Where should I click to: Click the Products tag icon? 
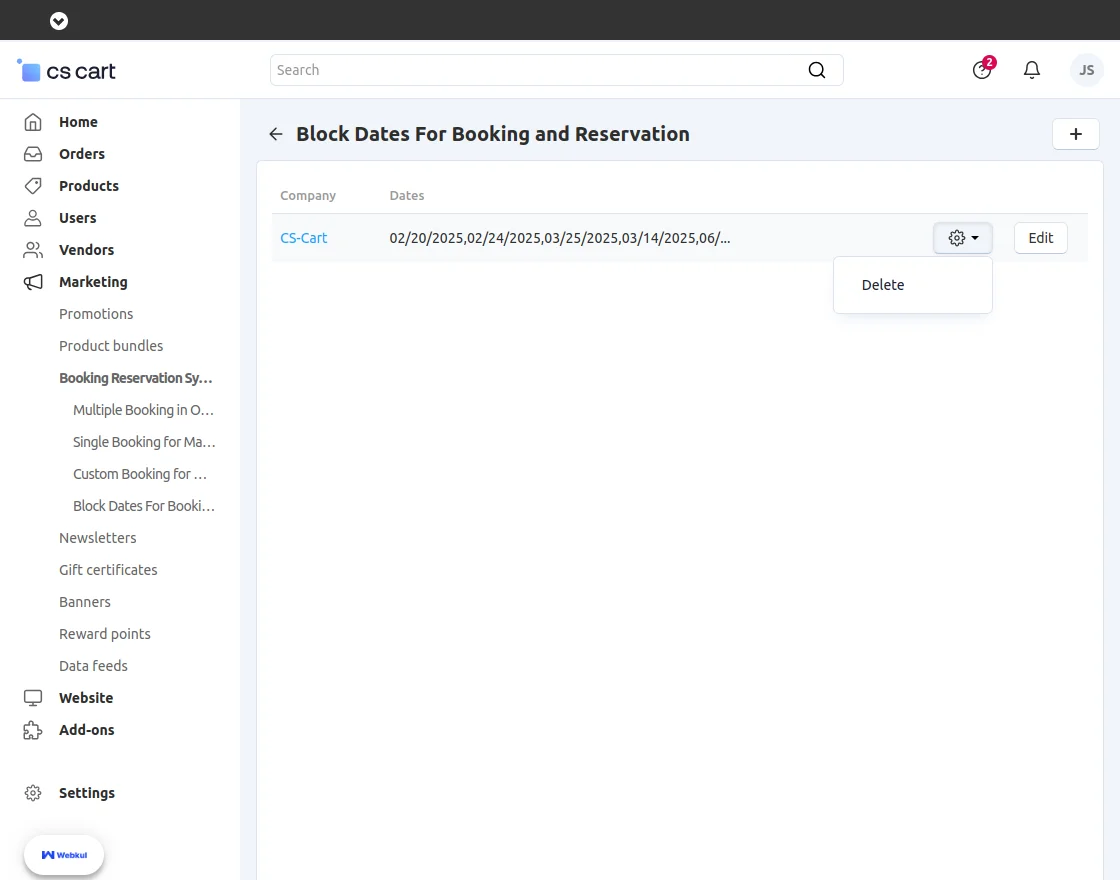pyautogui.click(x=33, y=186)
